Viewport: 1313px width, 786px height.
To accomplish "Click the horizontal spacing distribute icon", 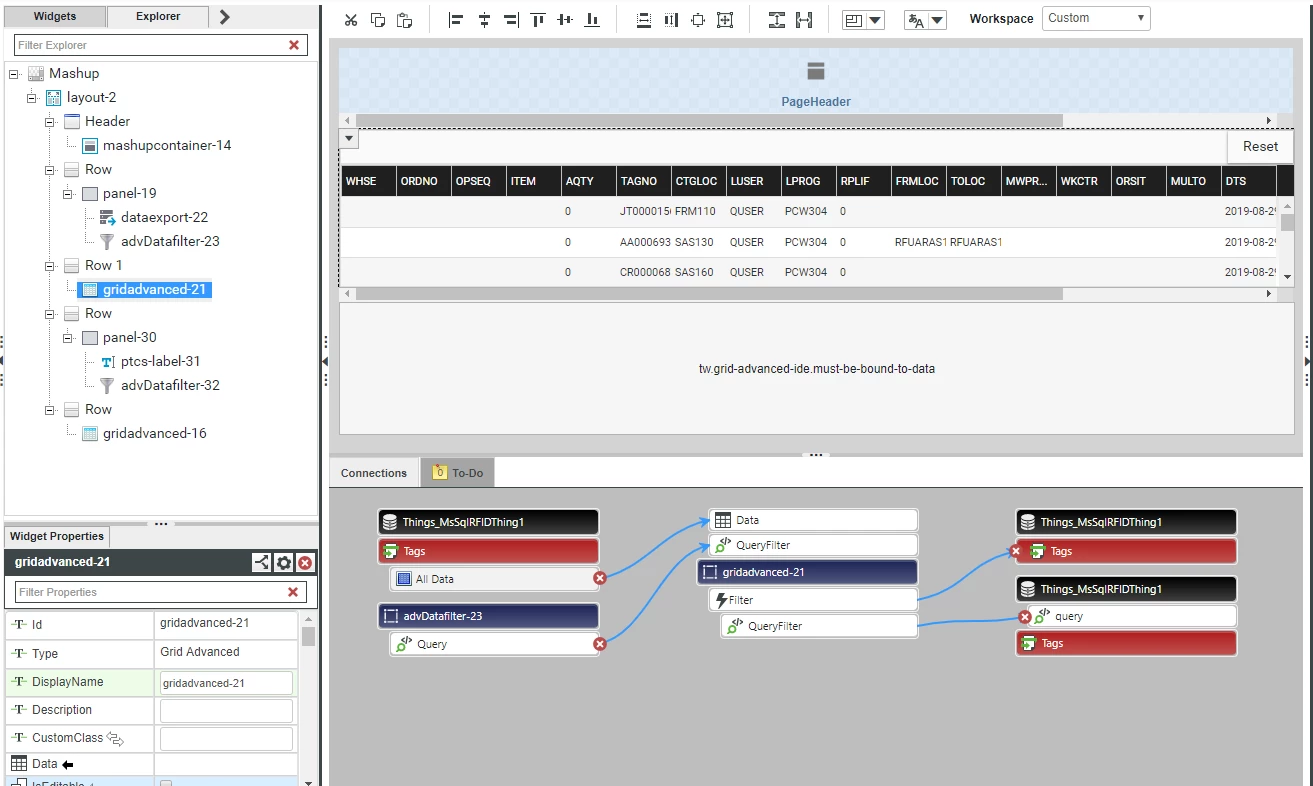I will pos(804,20).
